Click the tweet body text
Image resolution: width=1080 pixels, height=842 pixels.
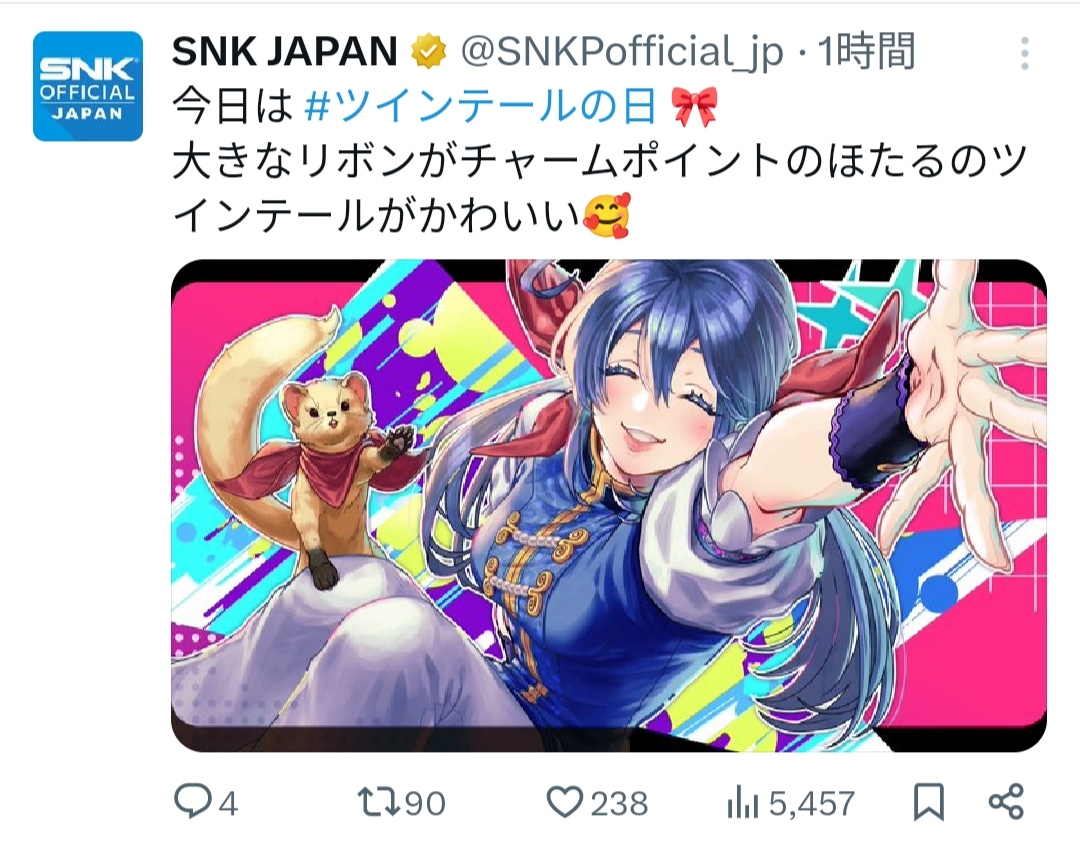click(599, 161)
